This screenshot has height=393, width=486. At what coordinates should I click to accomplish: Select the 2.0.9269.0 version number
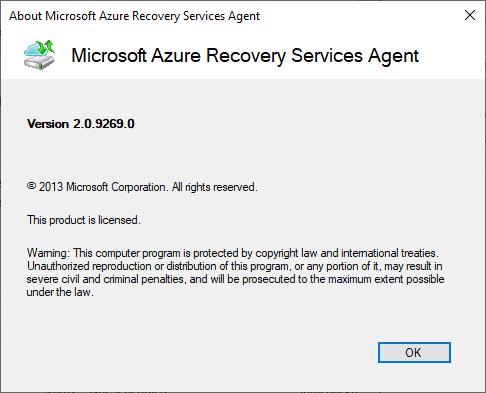point(104,124)
